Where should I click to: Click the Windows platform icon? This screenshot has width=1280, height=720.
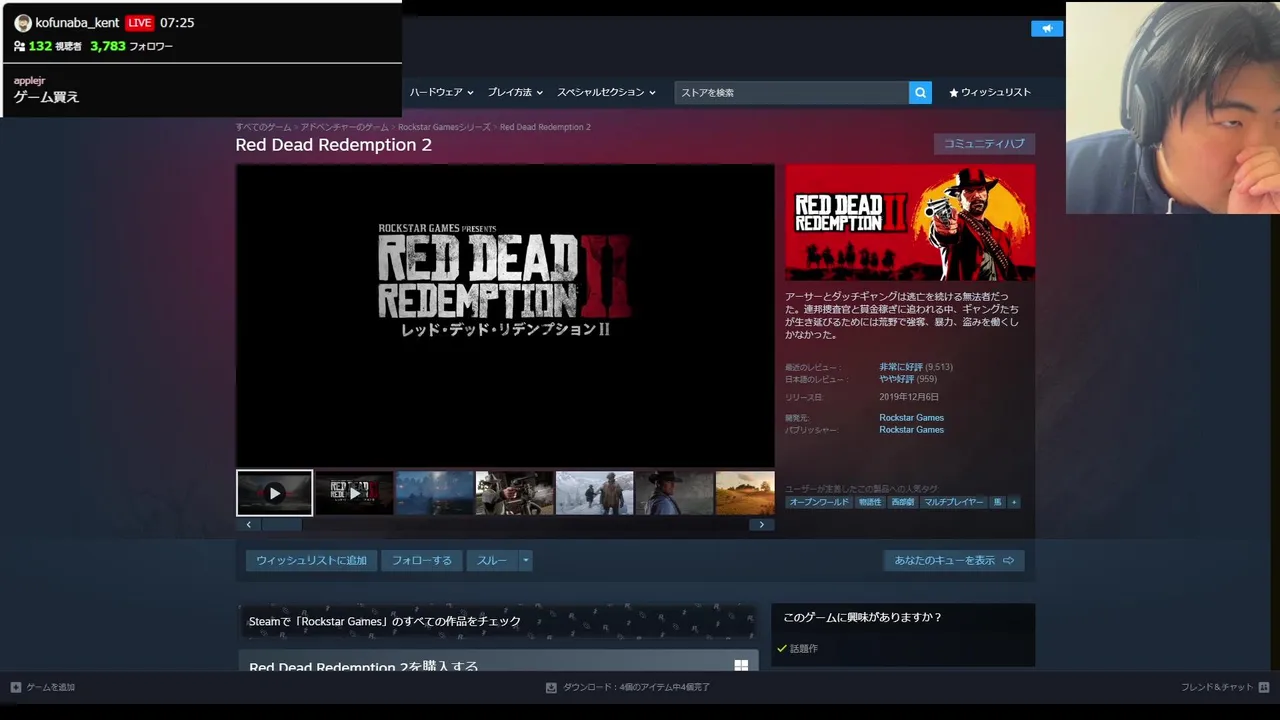pos(741,665)
